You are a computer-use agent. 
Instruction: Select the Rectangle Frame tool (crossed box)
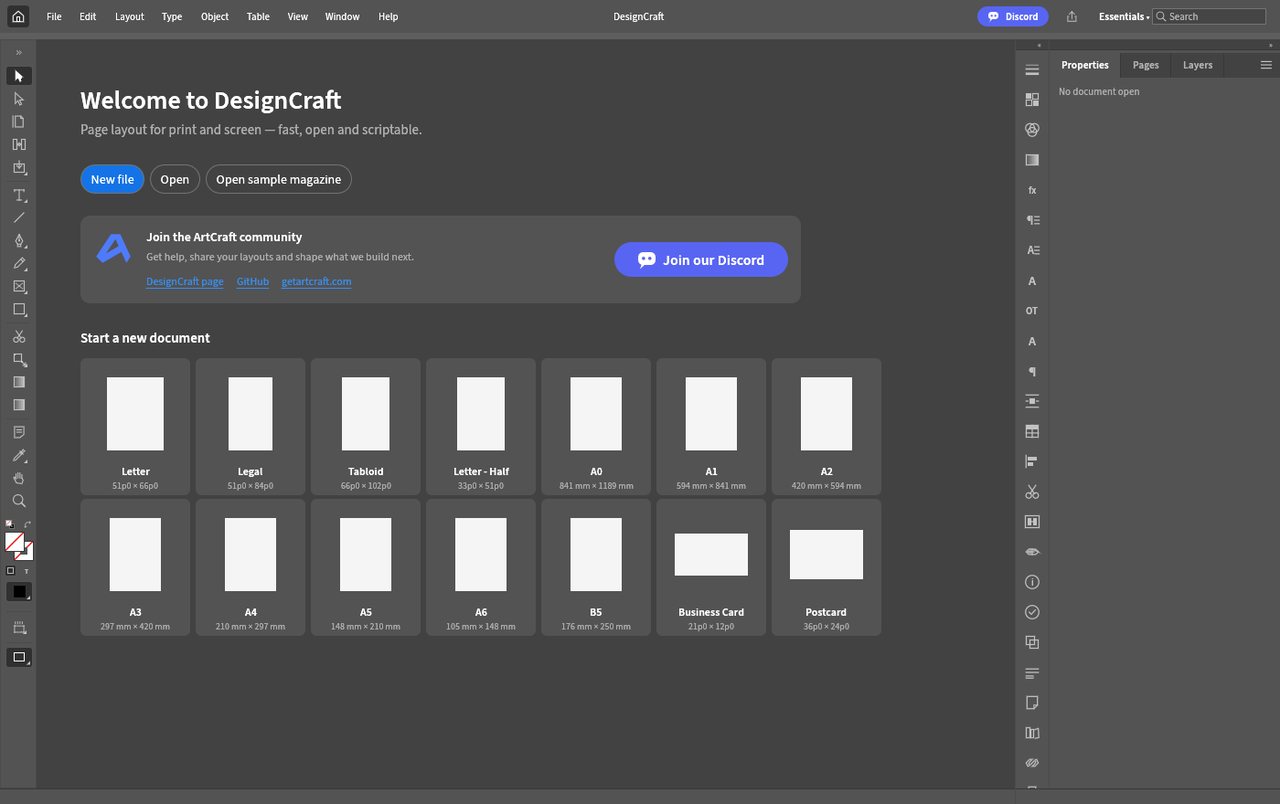19,287
